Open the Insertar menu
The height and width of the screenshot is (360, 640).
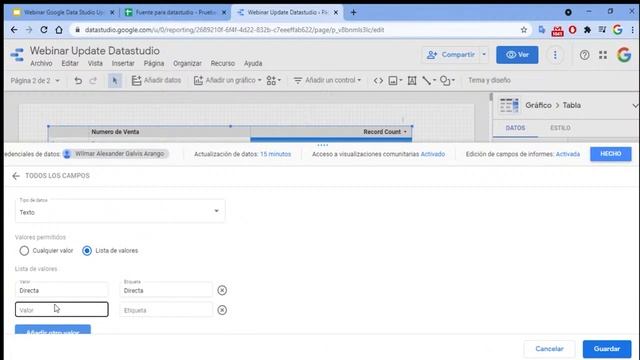(x=123, y=64)
